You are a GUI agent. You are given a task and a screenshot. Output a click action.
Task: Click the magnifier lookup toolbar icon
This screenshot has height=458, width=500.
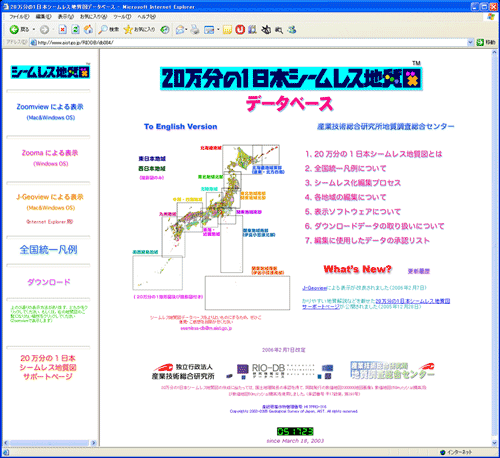279,30
